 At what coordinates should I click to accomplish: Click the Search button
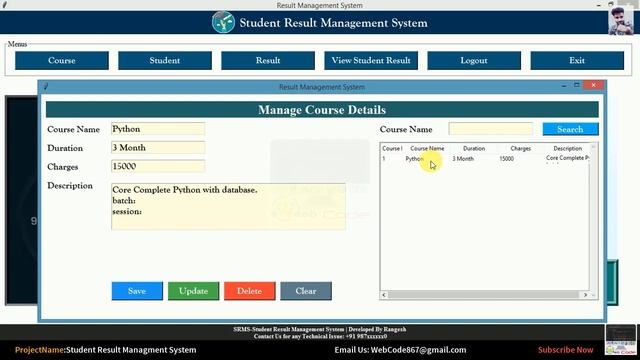570,129
